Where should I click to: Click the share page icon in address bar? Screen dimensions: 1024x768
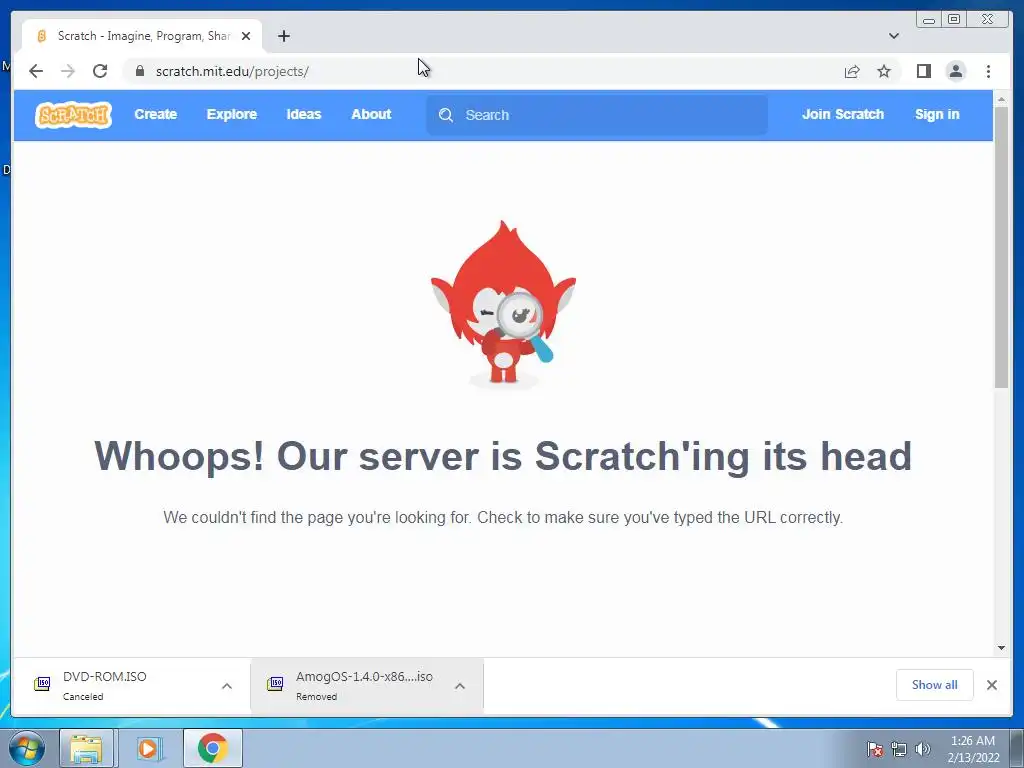(852, 71)
